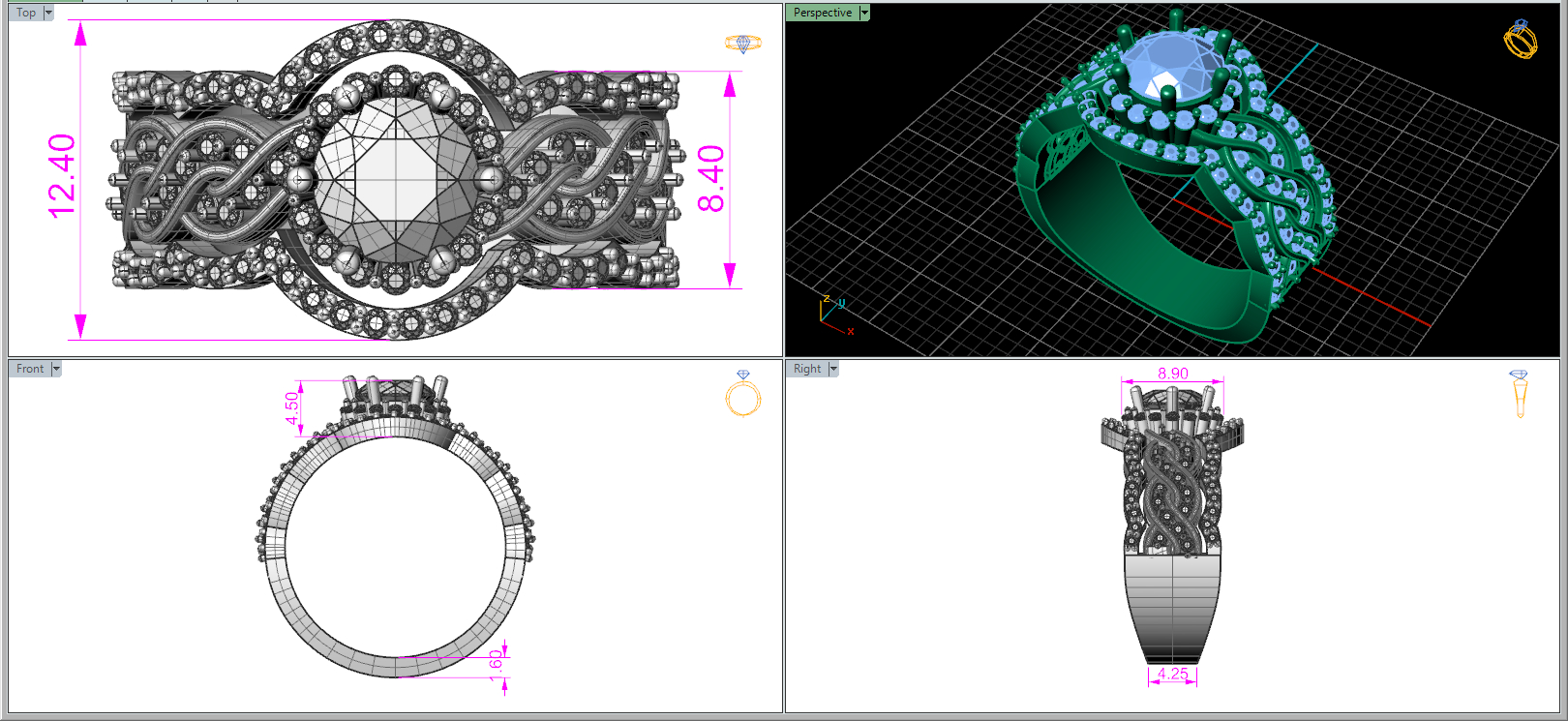Select the 1.60 dimension in Front view
Screen dimensions: 1568x721
pyautogui.click(x=496, y=664)
